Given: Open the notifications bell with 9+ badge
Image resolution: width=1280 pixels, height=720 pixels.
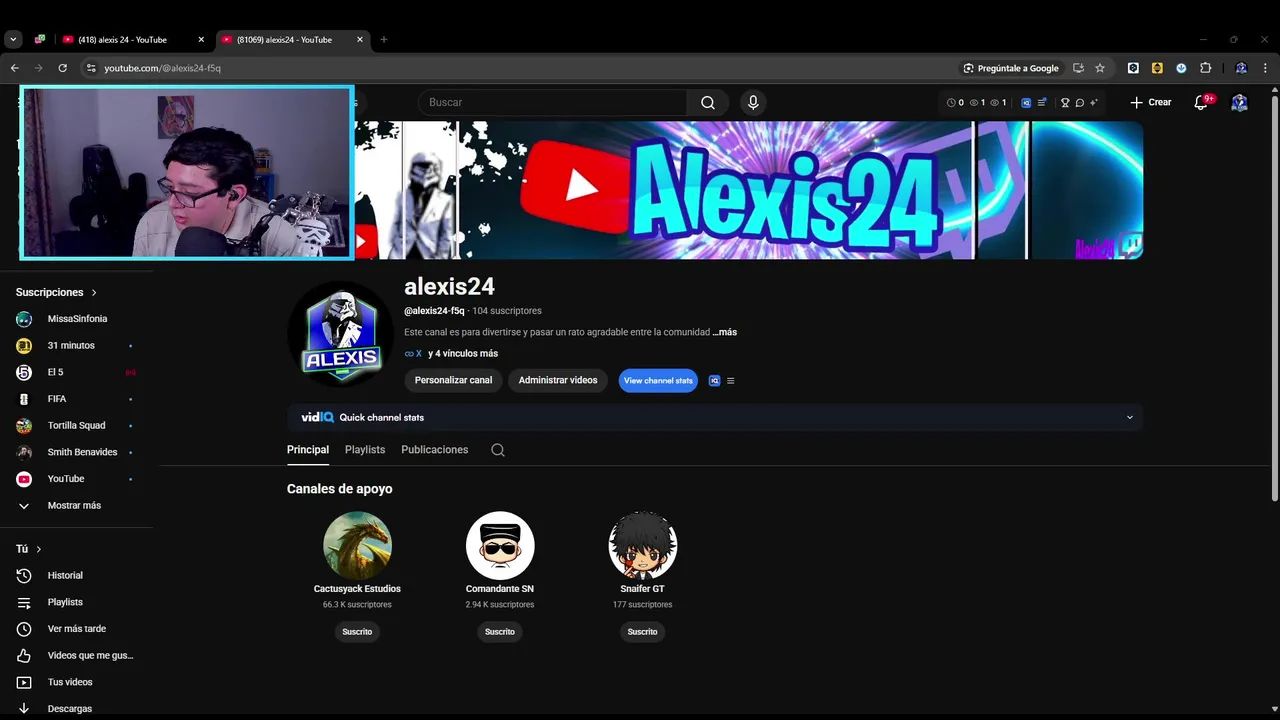Looking at the screenshot, I should [1202, 102].
